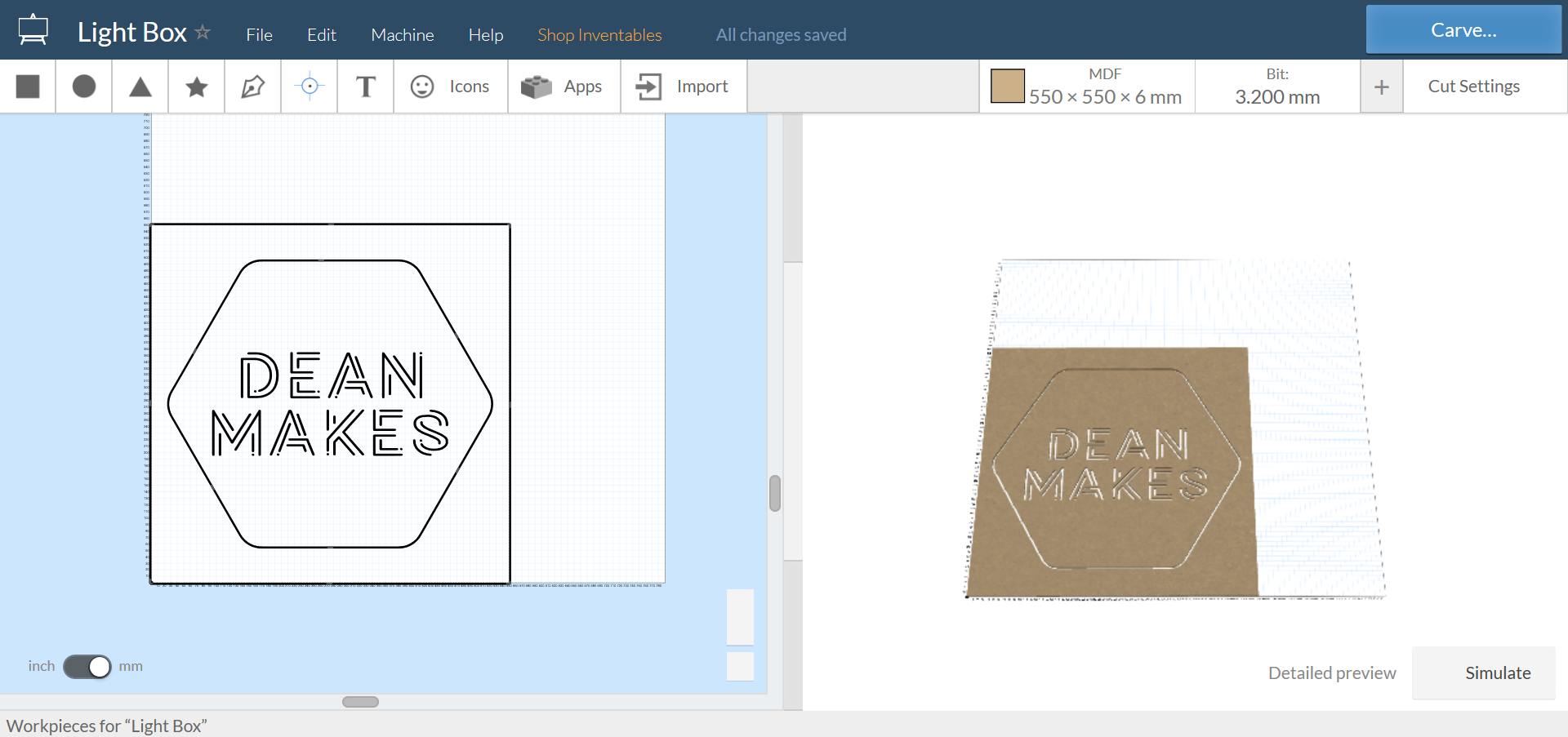Click the horizontal canvas scrollbar handle
The height and width of the screenshot is (737, 1568).
click(x=360, y=702)
